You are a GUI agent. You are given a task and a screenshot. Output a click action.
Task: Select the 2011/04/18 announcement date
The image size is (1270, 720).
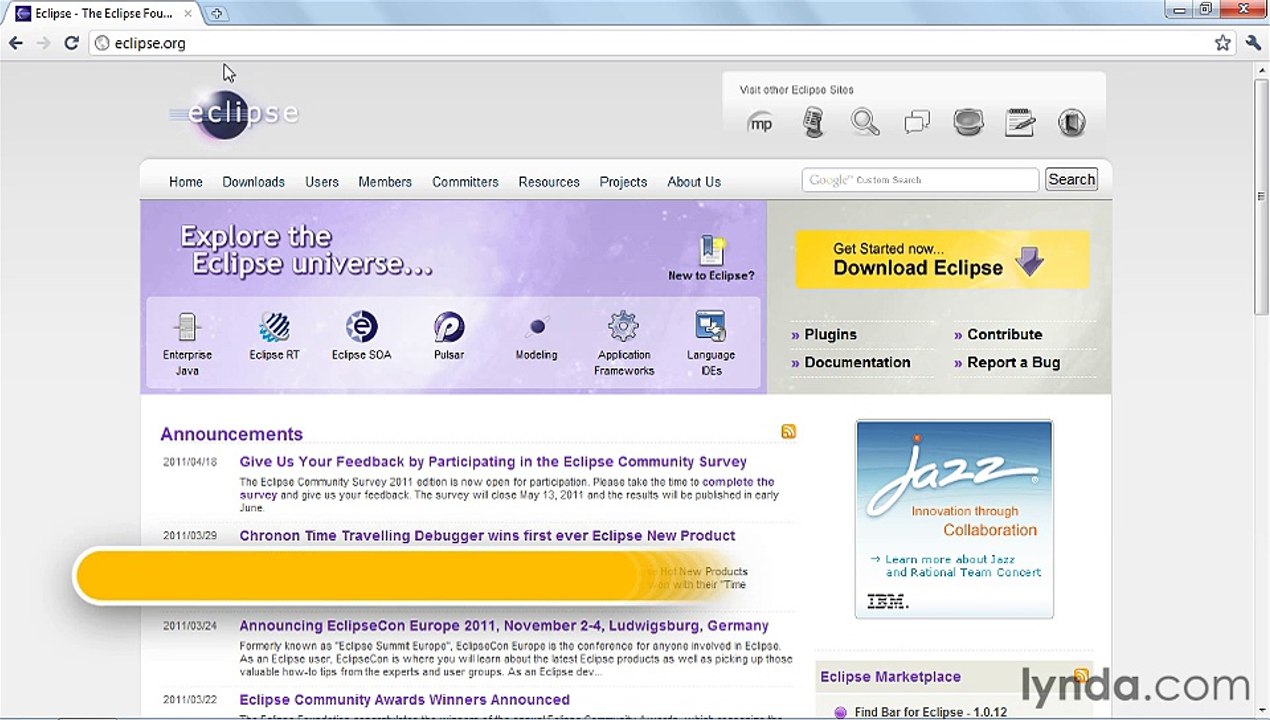pos(190,462)
